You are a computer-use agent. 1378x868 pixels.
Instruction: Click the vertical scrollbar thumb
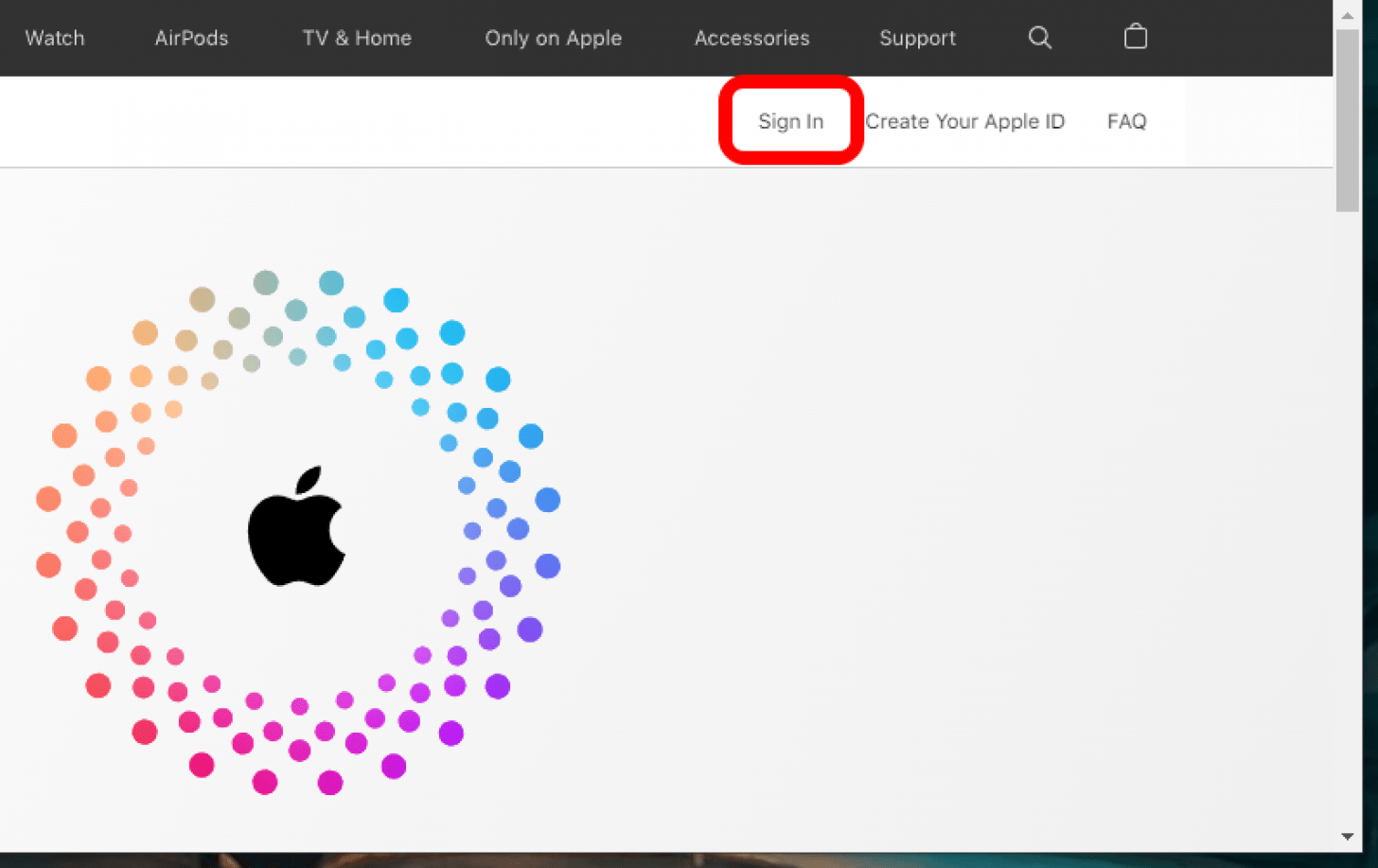1348,119
